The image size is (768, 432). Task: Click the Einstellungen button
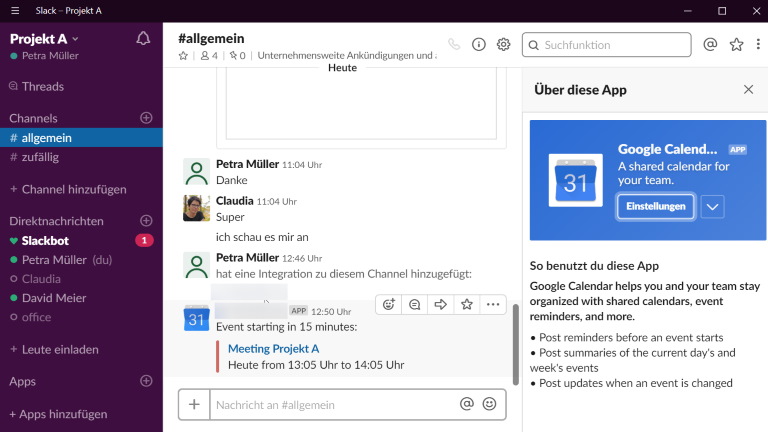655,207
